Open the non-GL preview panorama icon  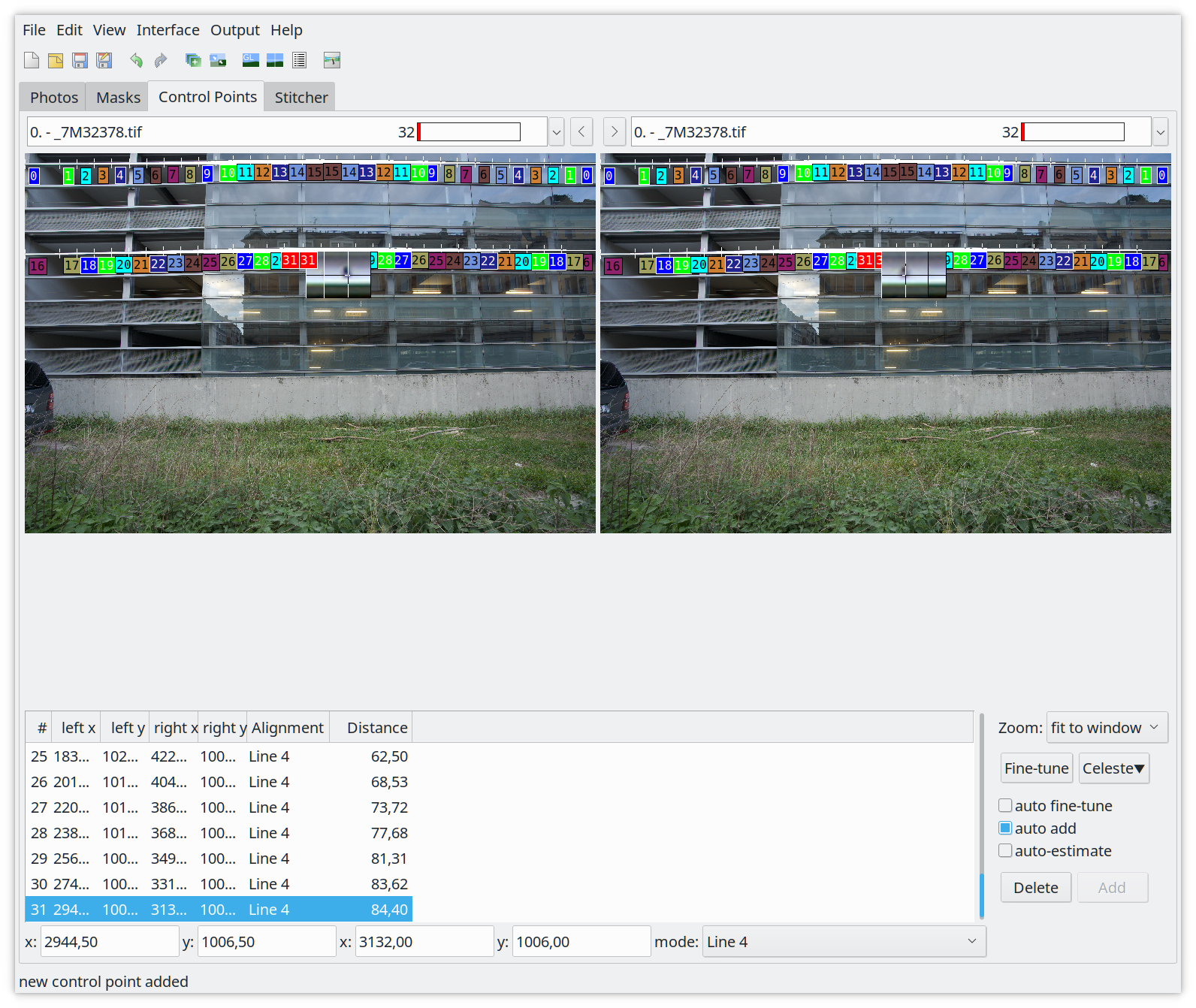point(275,60)
